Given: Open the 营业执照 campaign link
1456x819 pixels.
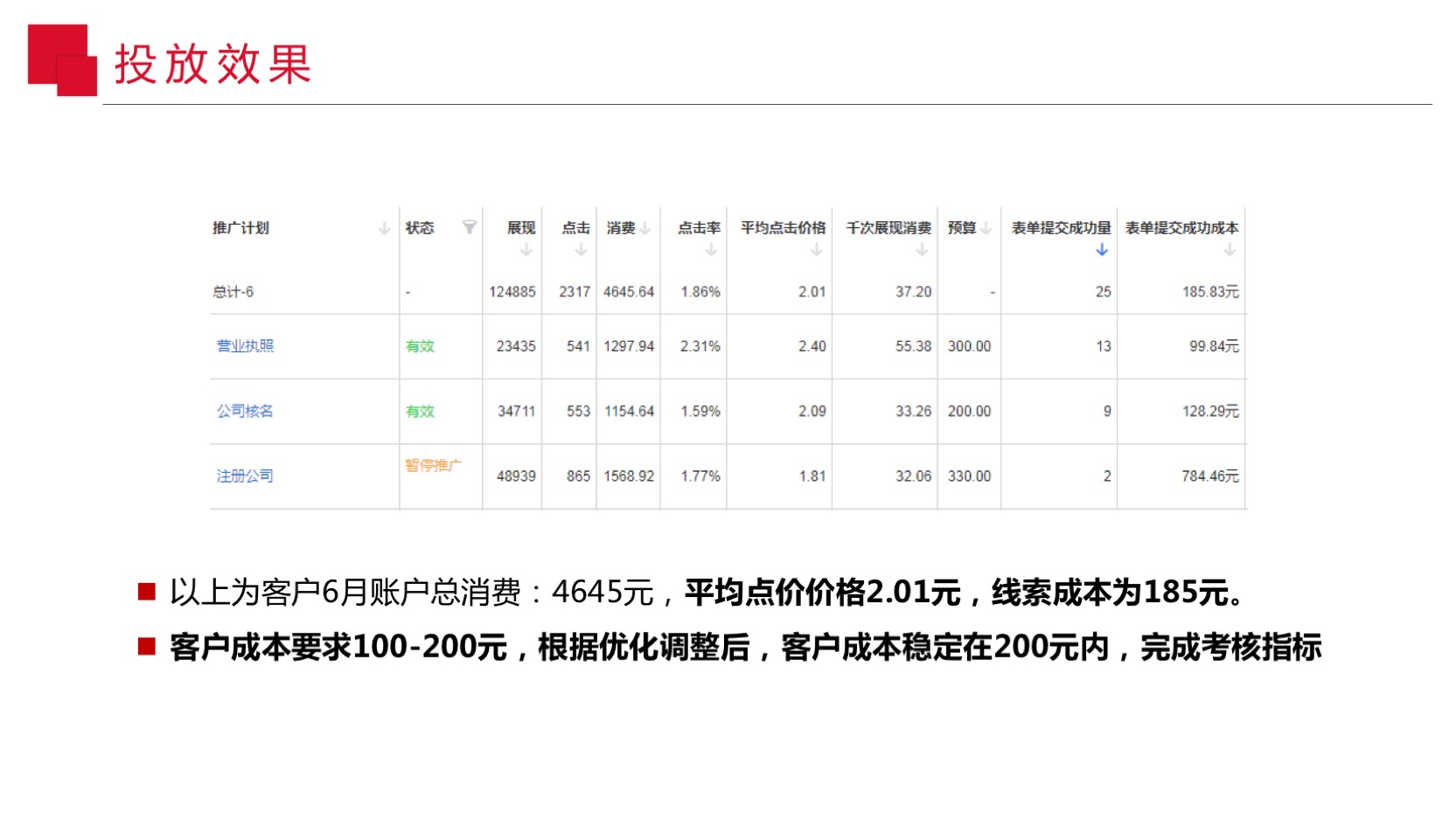Looking at the screenshot, I should 245,346.
